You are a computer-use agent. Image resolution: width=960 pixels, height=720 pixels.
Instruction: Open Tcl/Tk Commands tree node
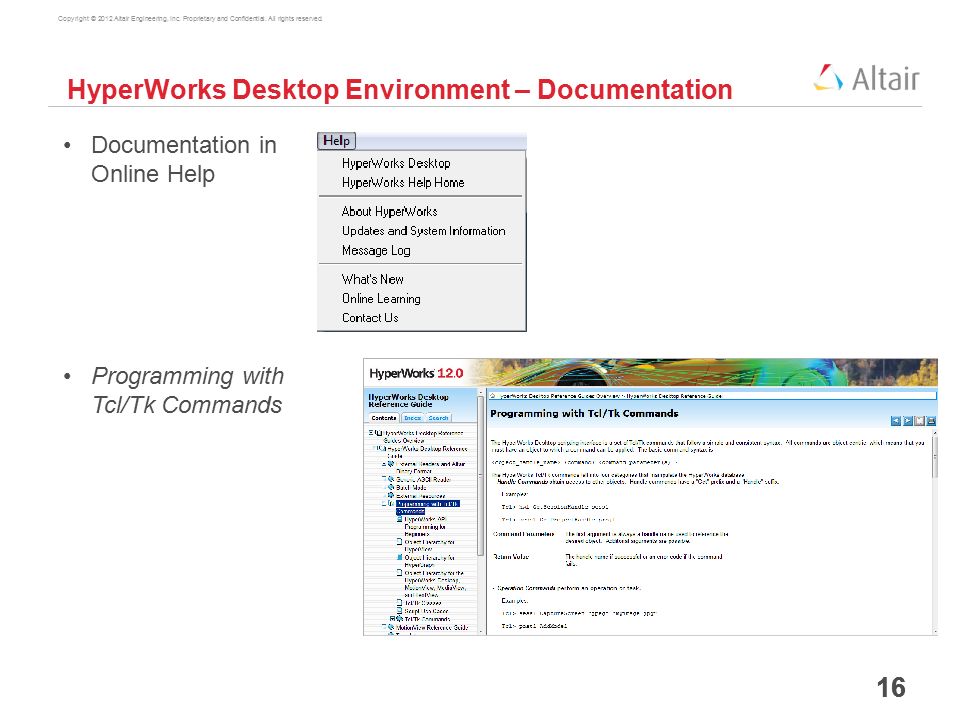tap(427, 619)
